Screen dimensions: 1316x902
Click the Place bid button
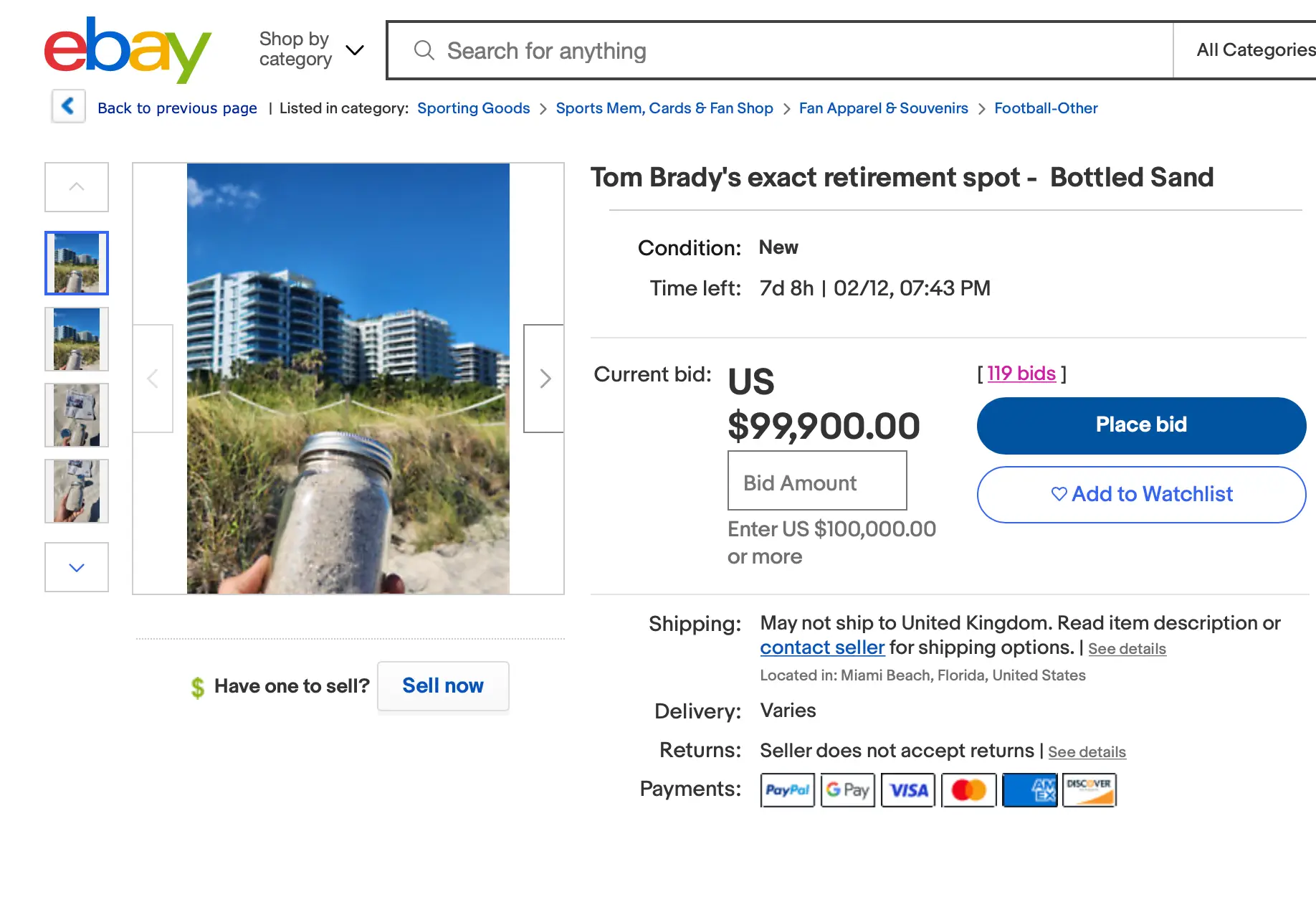click(1140, 424)
